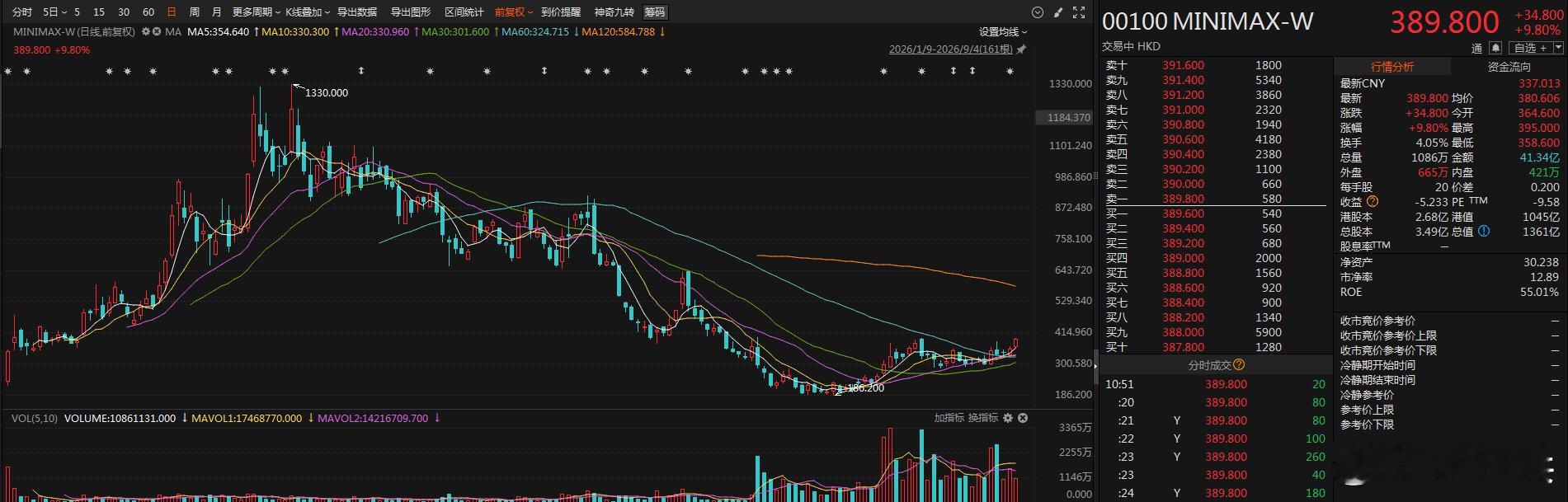Click the 换手 4.05% turnover value
This screenshot has width=1568, height=502.
[1431, 143]
